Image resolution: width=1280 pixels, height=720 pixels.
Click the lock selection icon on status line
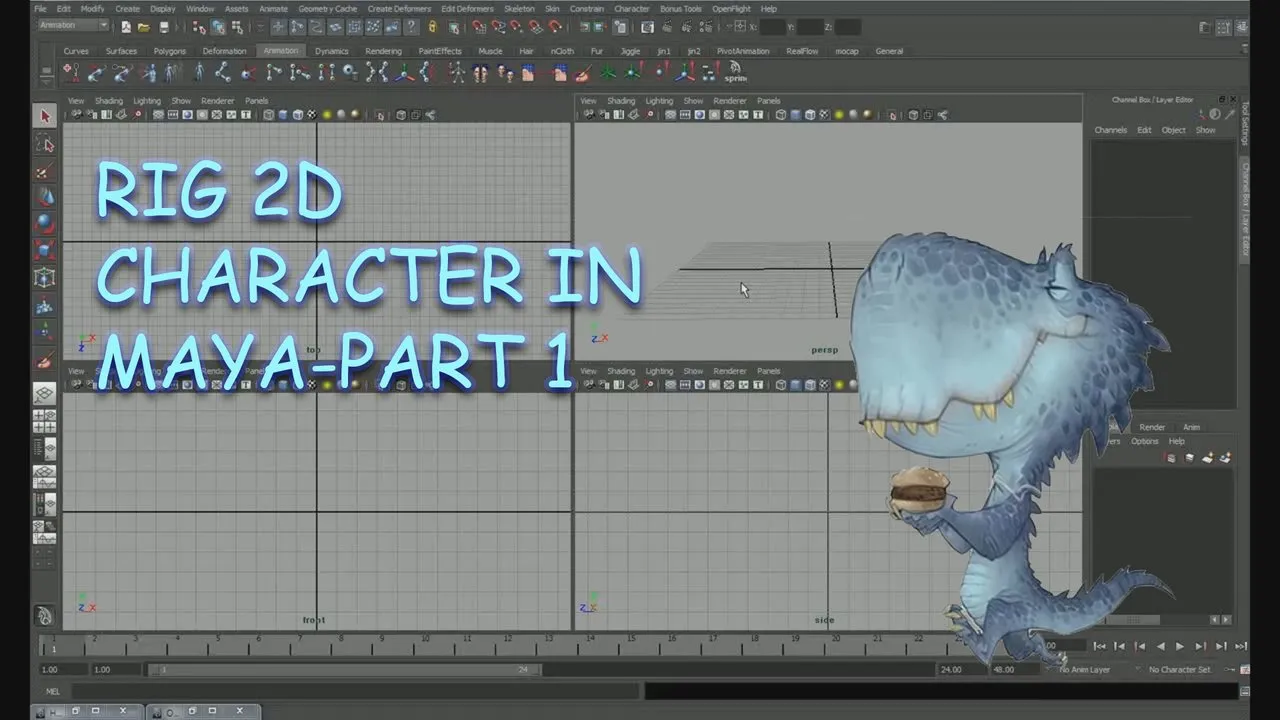[x=433, y=27]
